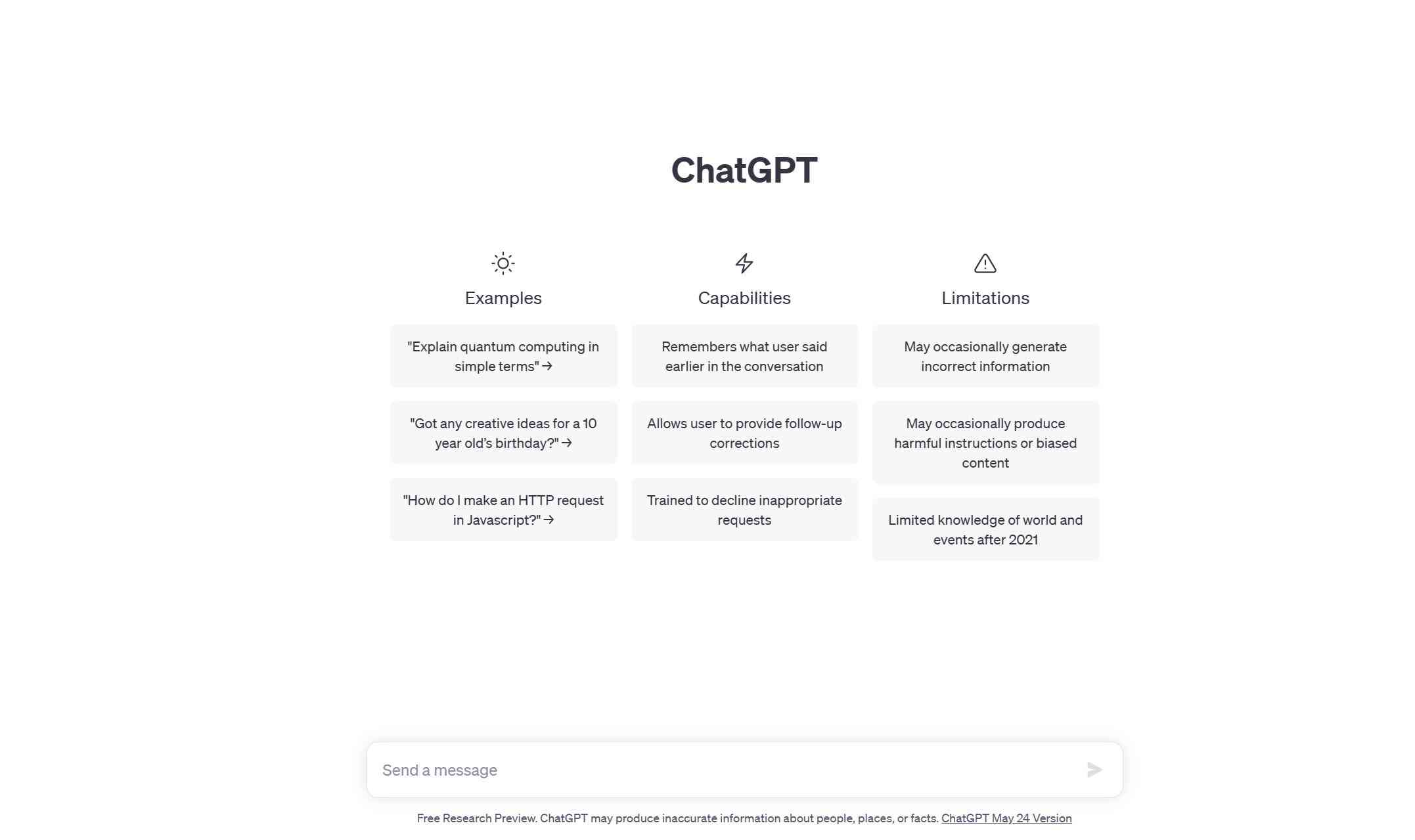Click the 'How do I make an HTTP request in Javascript?' prompt
The image size is (1415, 840).
point(503,510)
